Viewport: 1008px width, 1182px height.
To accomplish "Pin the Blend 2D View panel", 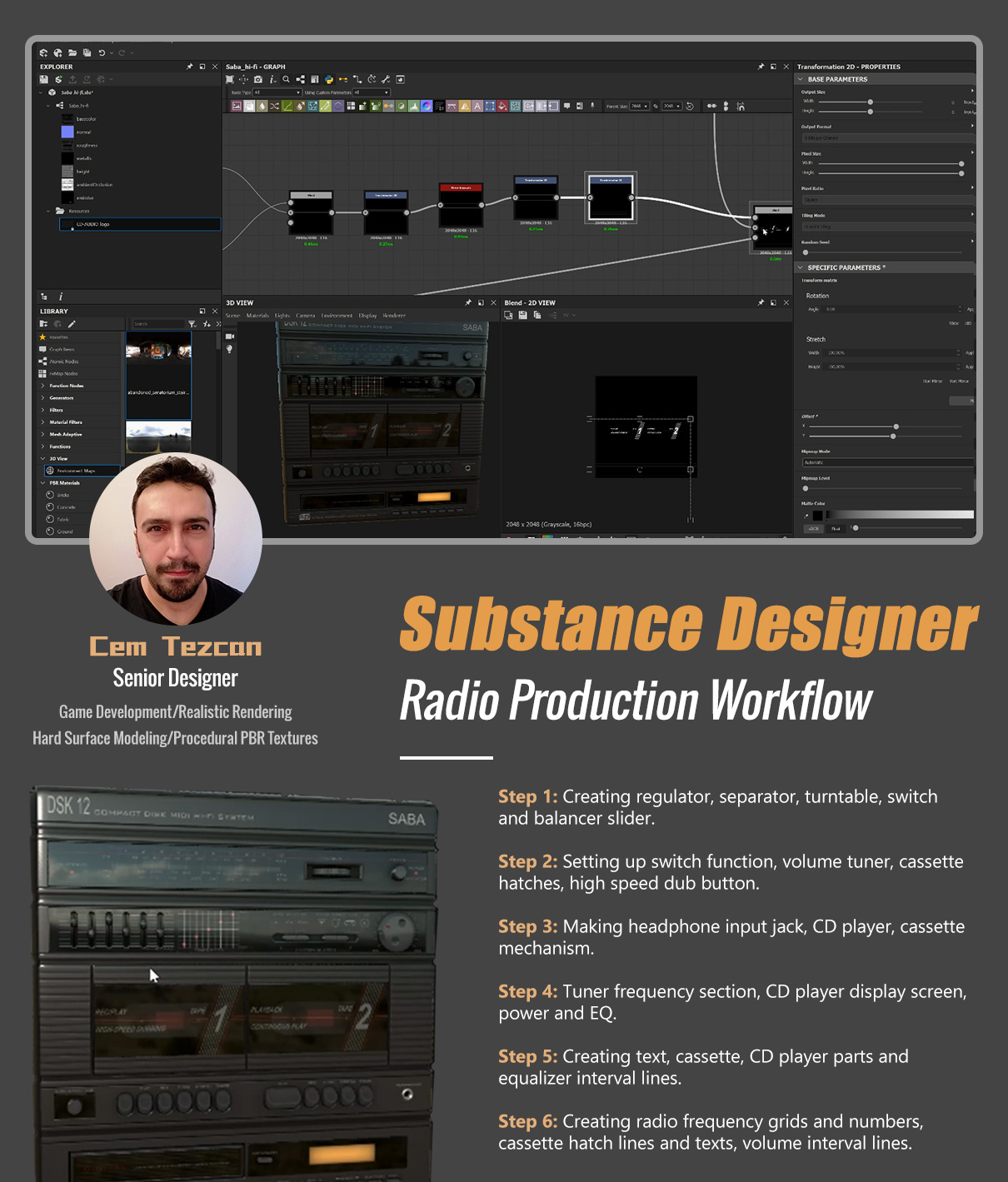I will tap(761, 302).
